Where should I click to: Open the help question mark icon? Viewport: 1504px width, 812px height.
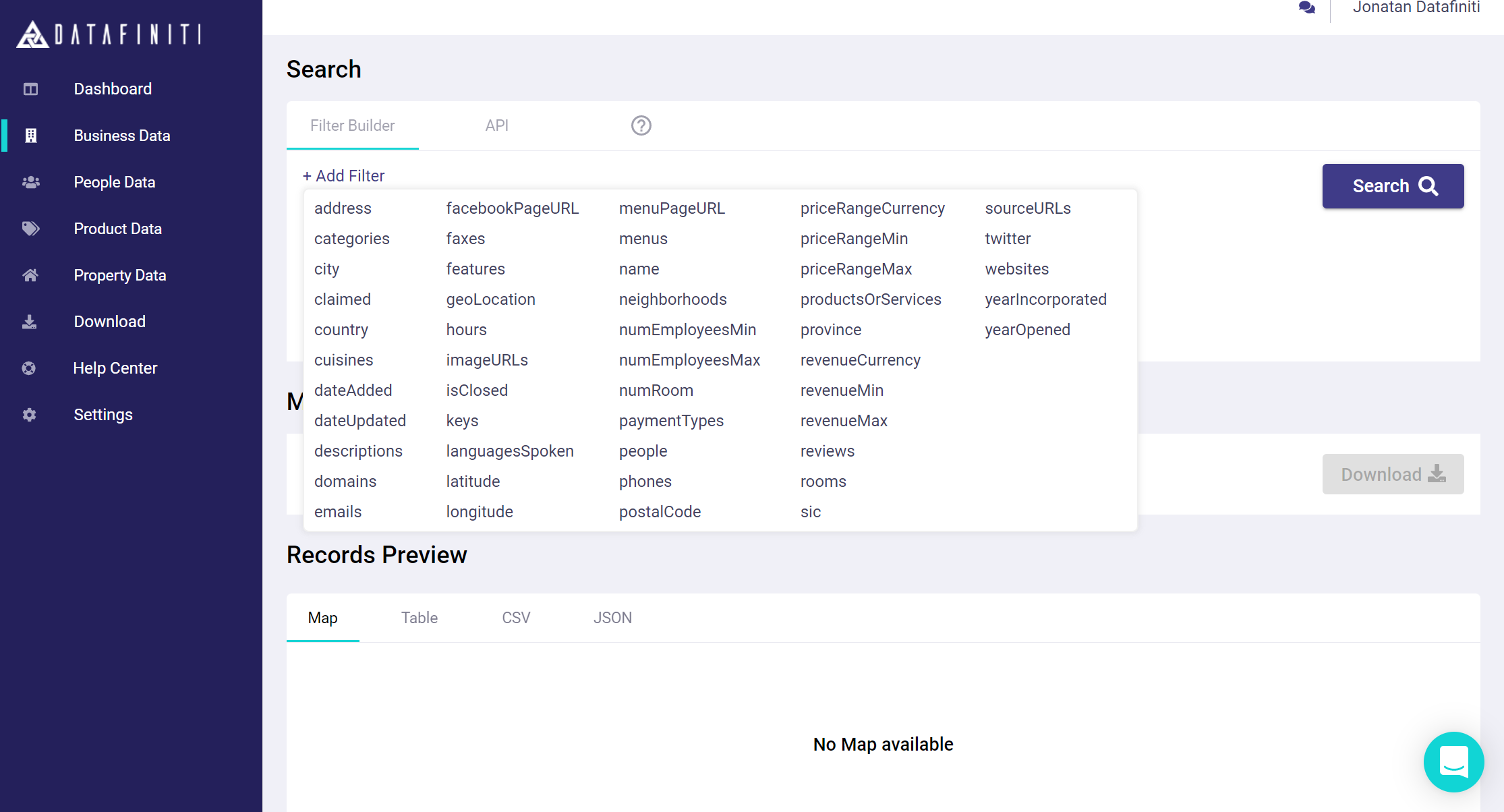641,125
